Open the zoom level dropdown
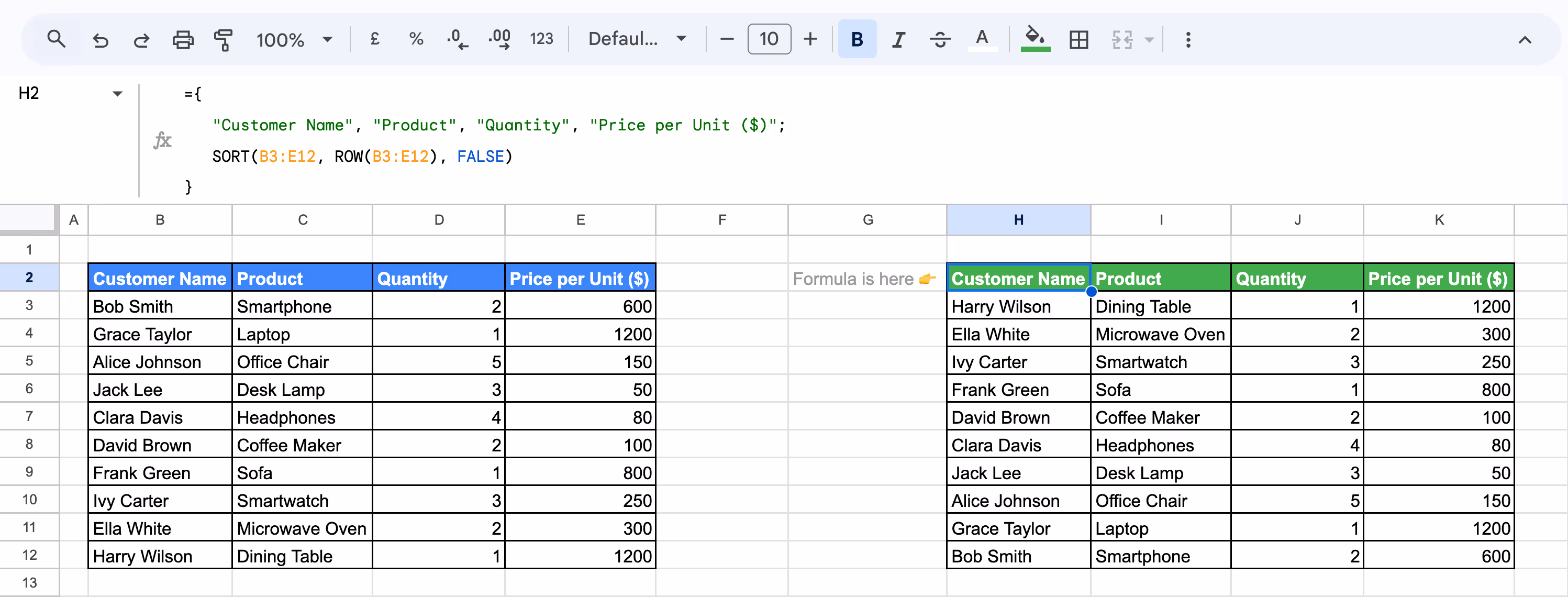Screen dimensions: 1568x597 click(295, 39)
